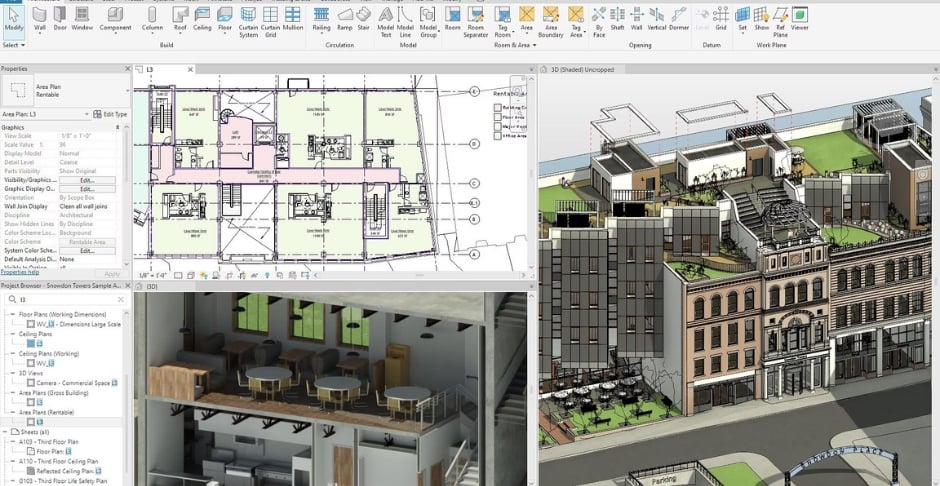Open Camera - Commercial Space L3 view
Viewport: 940px width, 486px height.
(77, 383)
